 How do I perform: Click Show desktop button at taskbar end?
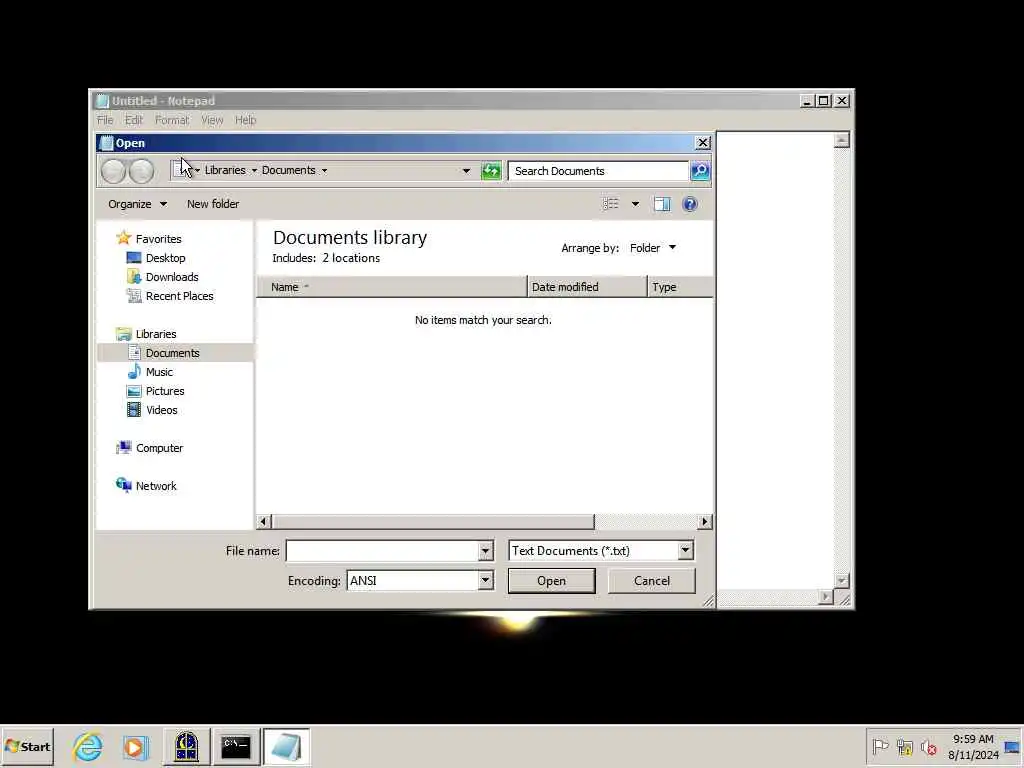pos(1013,746)
